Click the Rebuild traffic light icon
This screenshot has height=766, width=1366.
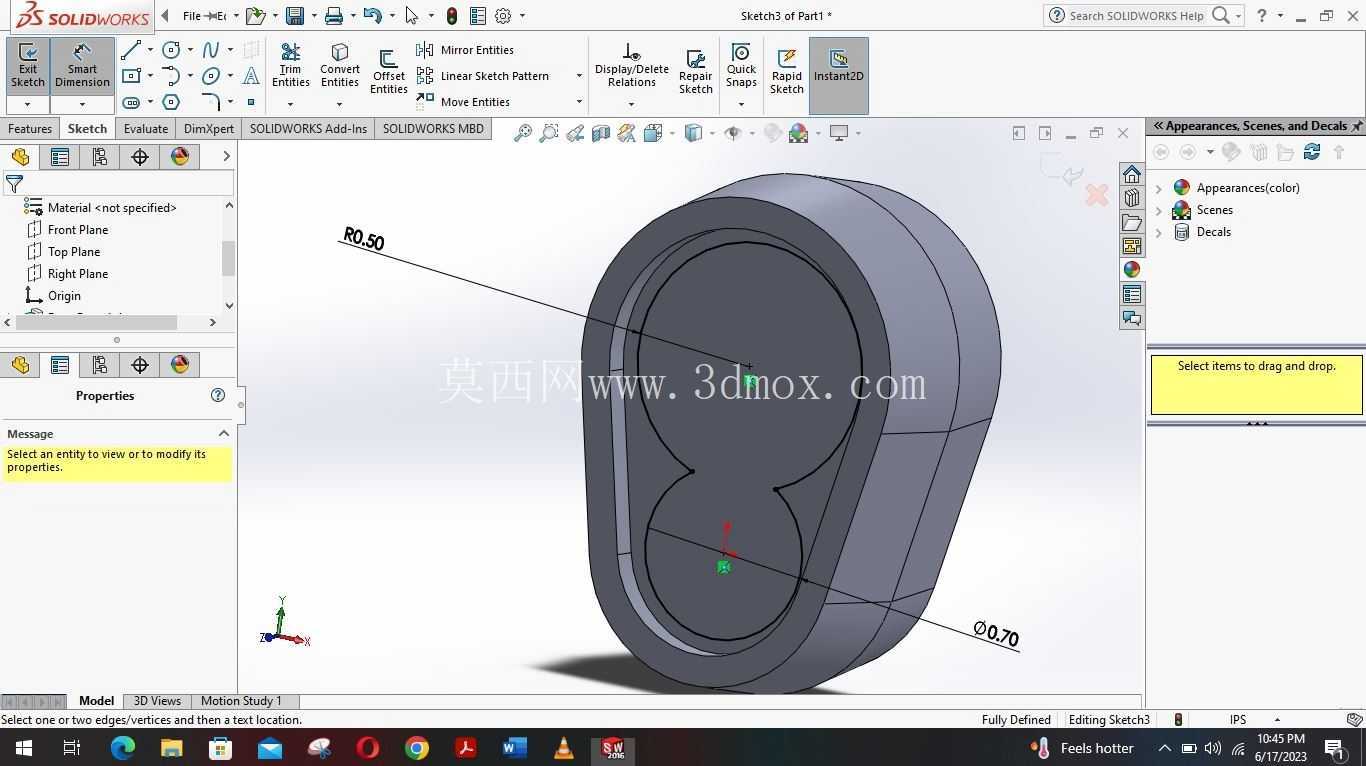click(452, 16)
